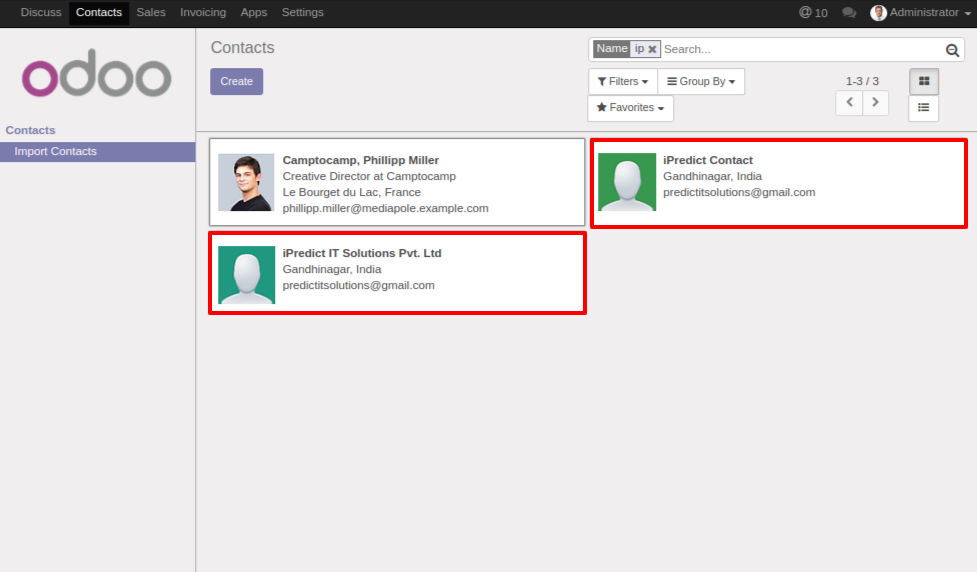Go to previous page of contacts

pos(849,102)
